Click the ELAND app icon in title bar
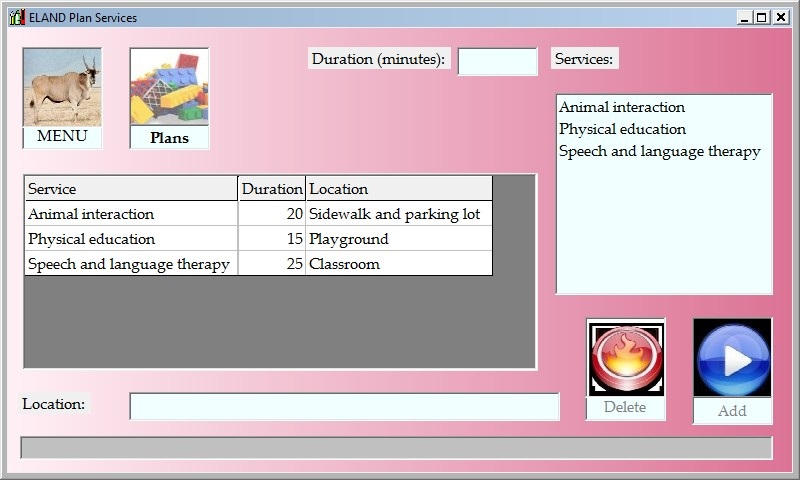This screenshot has height=480, width=800. pyautogui.click(x=16, y=17)
